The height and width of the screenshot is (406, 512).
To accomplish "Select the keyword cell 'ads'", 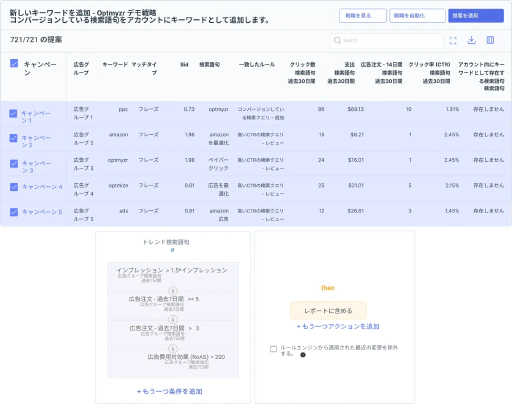I will pyautogui.click(x=124, y=211).
